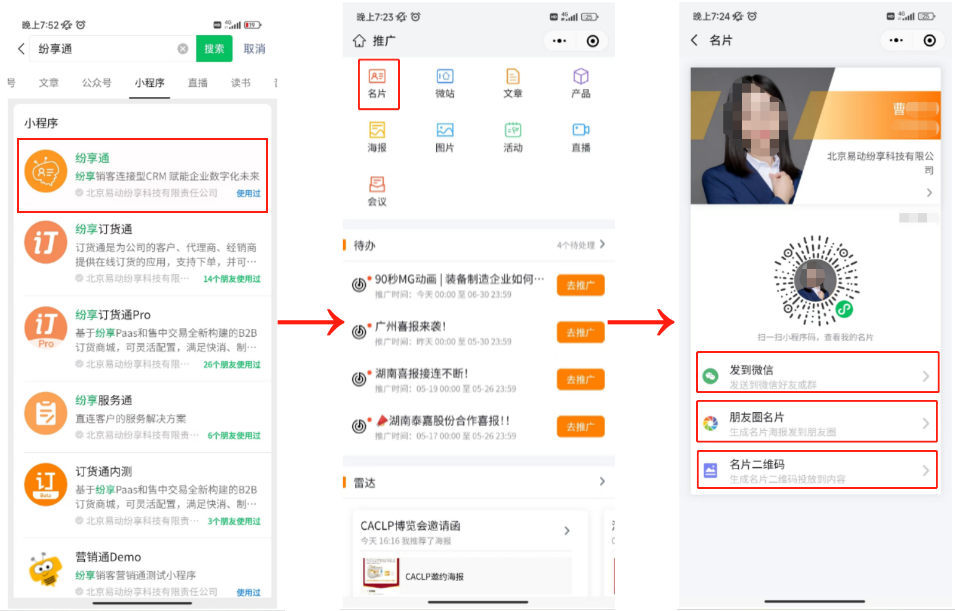Open the 名片二维码 row chevron
Screen dimensions: 955x611
point(926,470)
